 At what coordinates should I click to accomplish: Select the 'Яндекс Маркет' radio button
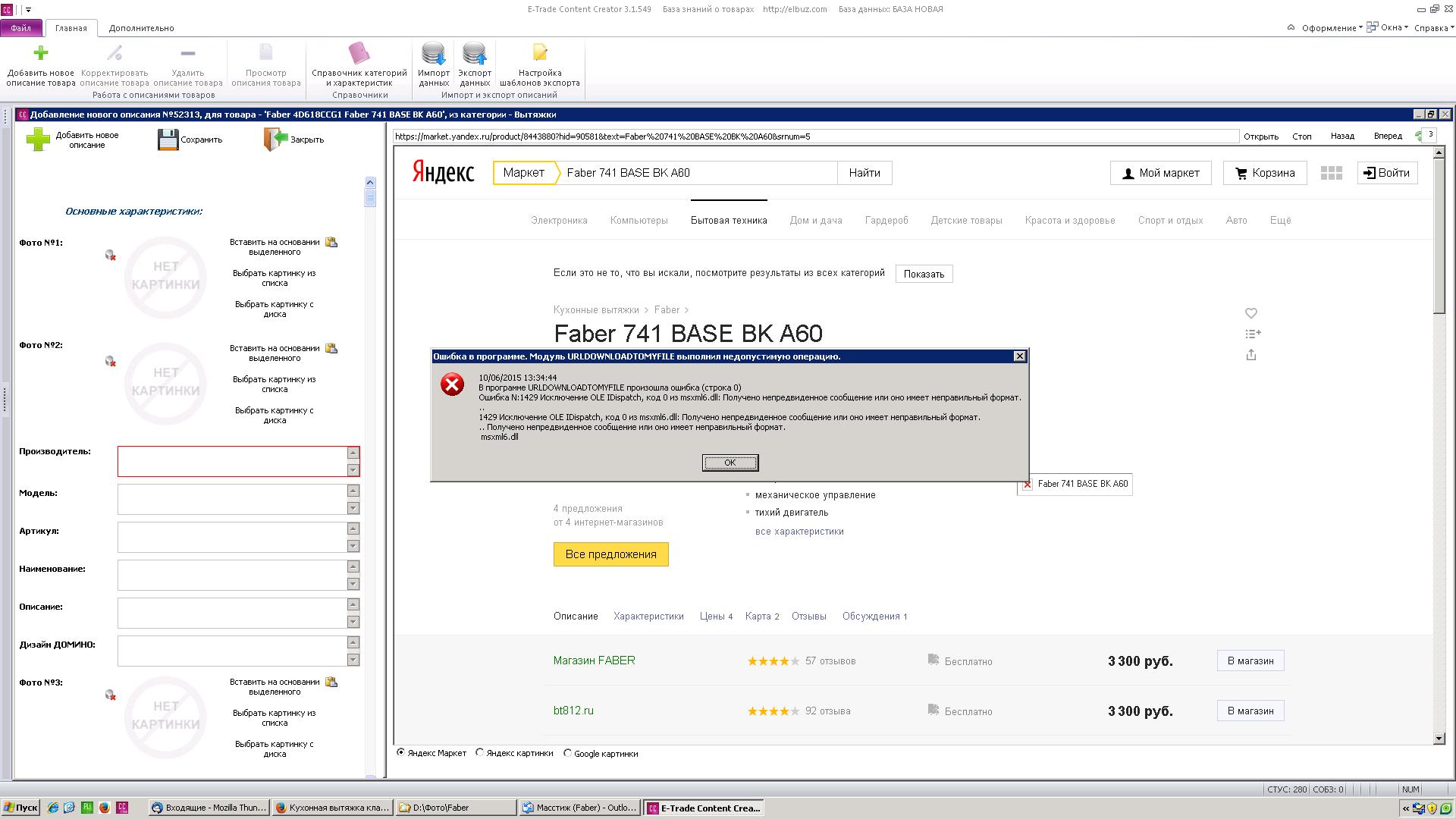400,753
